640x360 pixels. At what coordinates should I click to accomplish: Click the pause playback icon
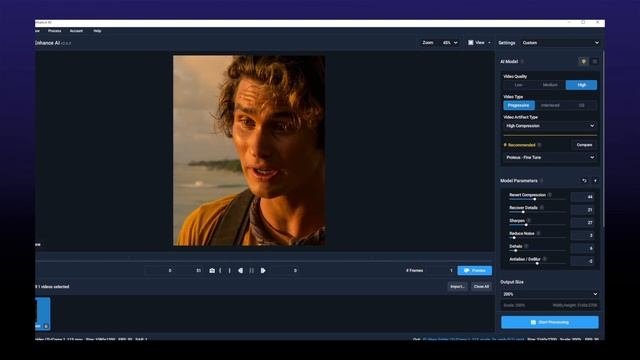(x=251, y=271)
